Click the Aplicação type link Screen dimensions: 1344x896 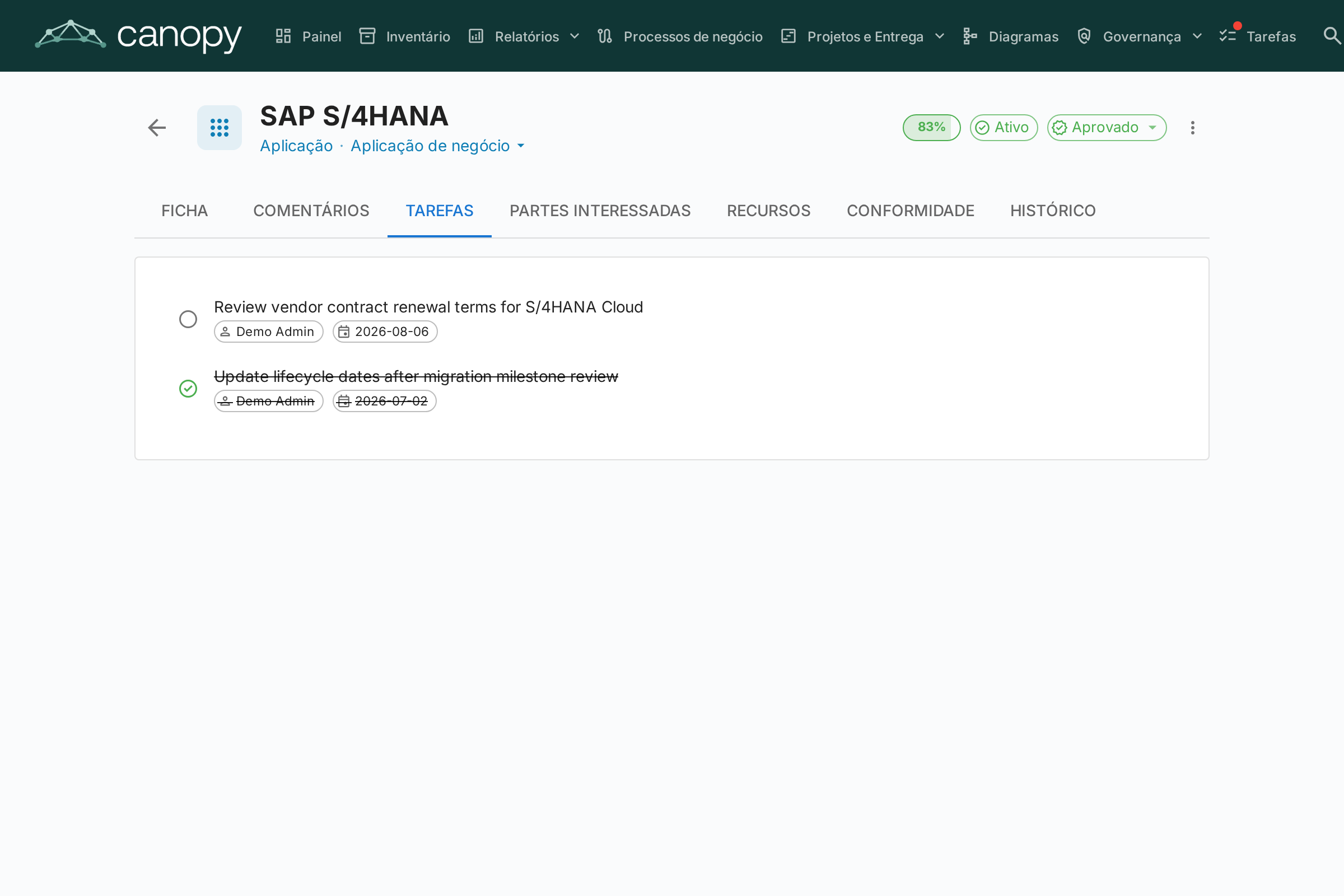[296, 146]
